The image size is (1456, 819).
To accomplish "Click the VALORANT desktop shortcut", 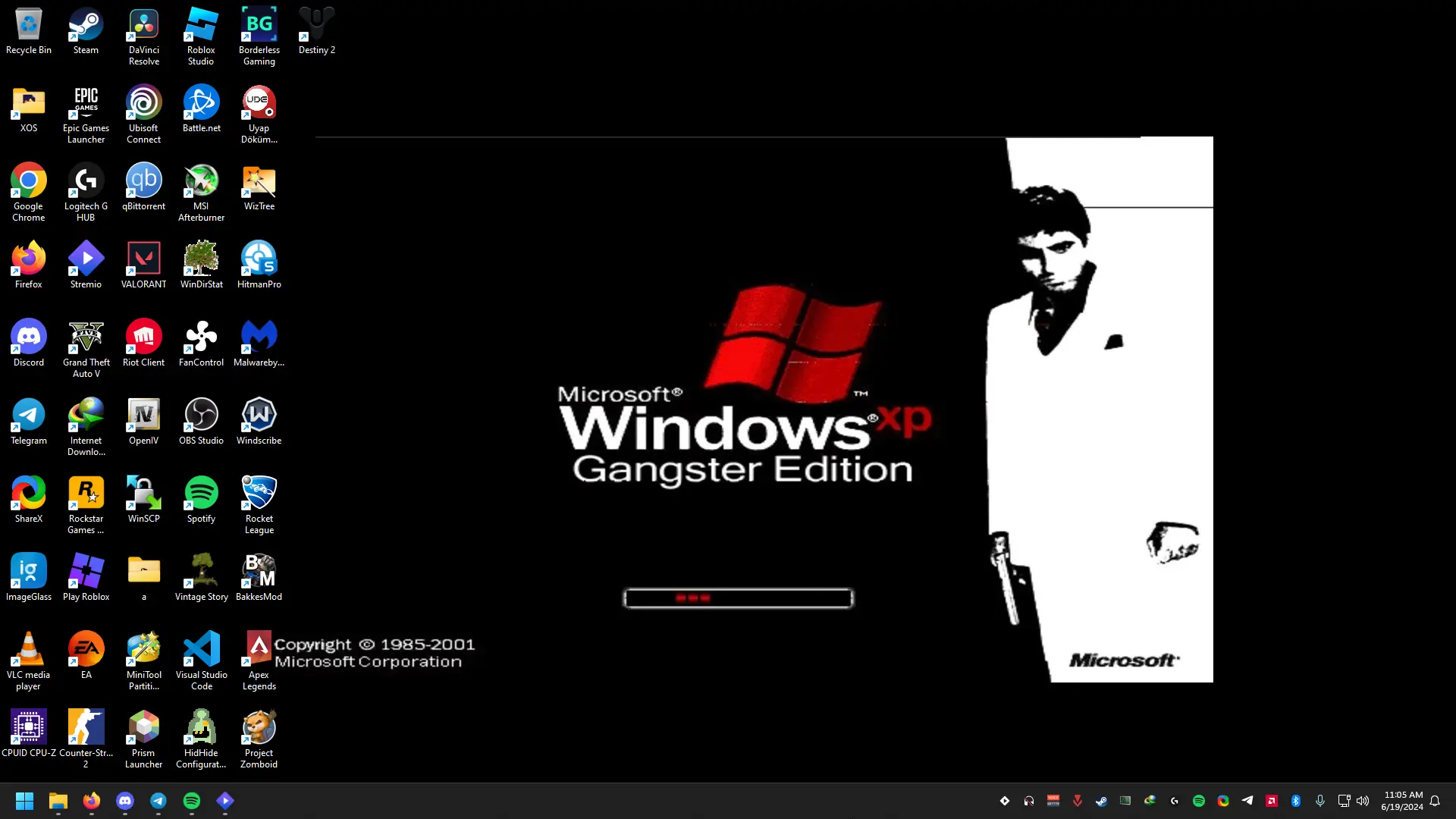I will click(x=144, y=266).
